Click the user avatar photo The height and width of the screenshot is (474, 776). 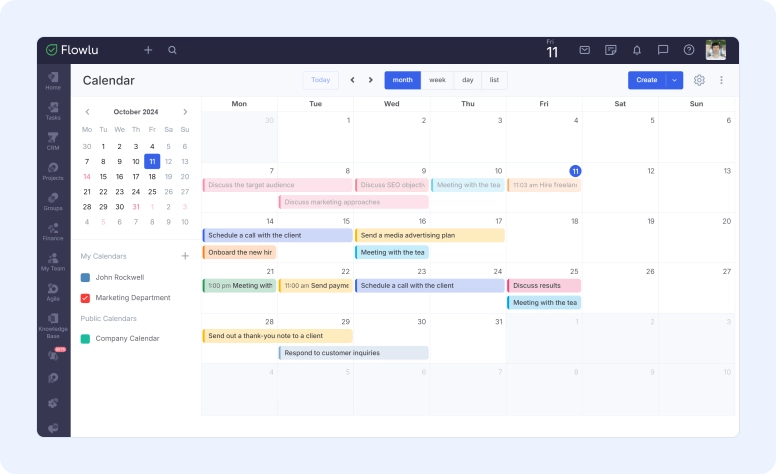[x=716, y=50]
